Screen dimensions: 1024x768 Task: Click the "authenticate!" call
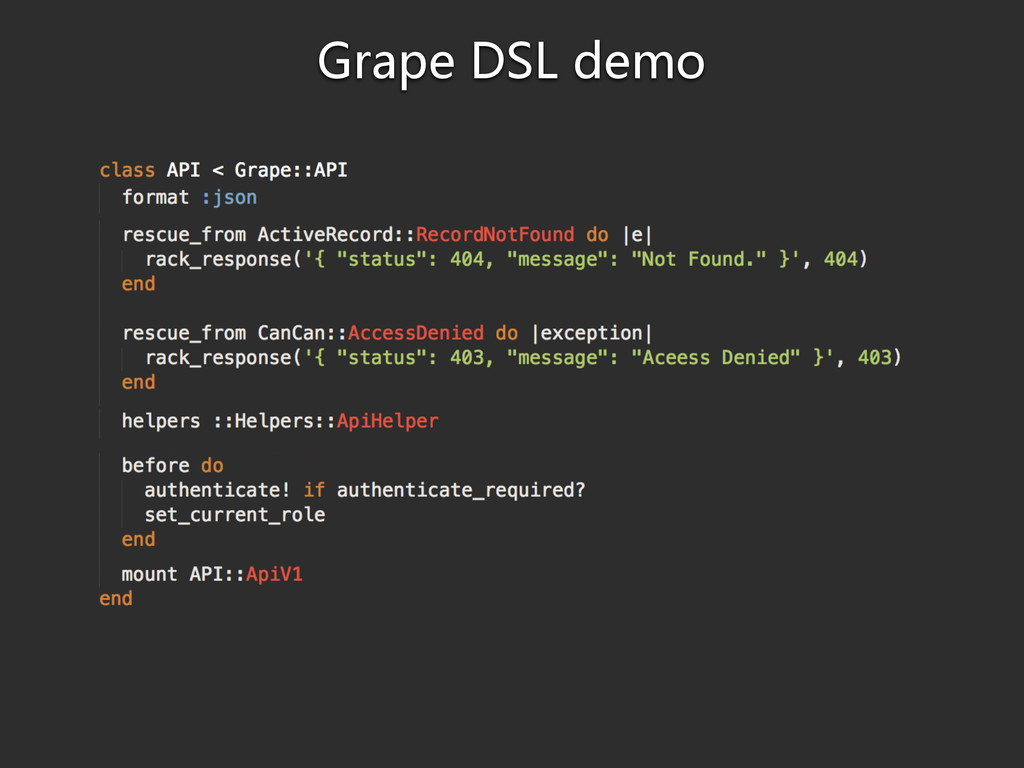point(217,490)
